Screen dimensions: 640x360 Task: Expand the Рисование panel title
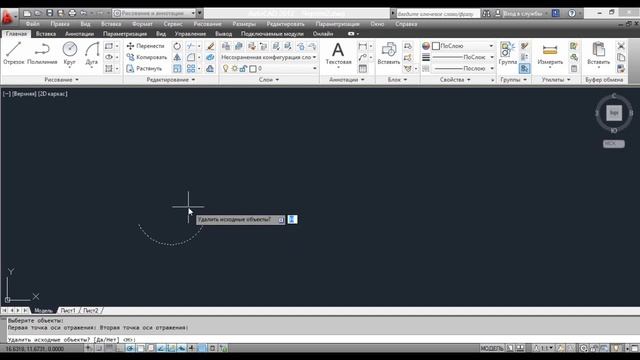coord(61,80)
